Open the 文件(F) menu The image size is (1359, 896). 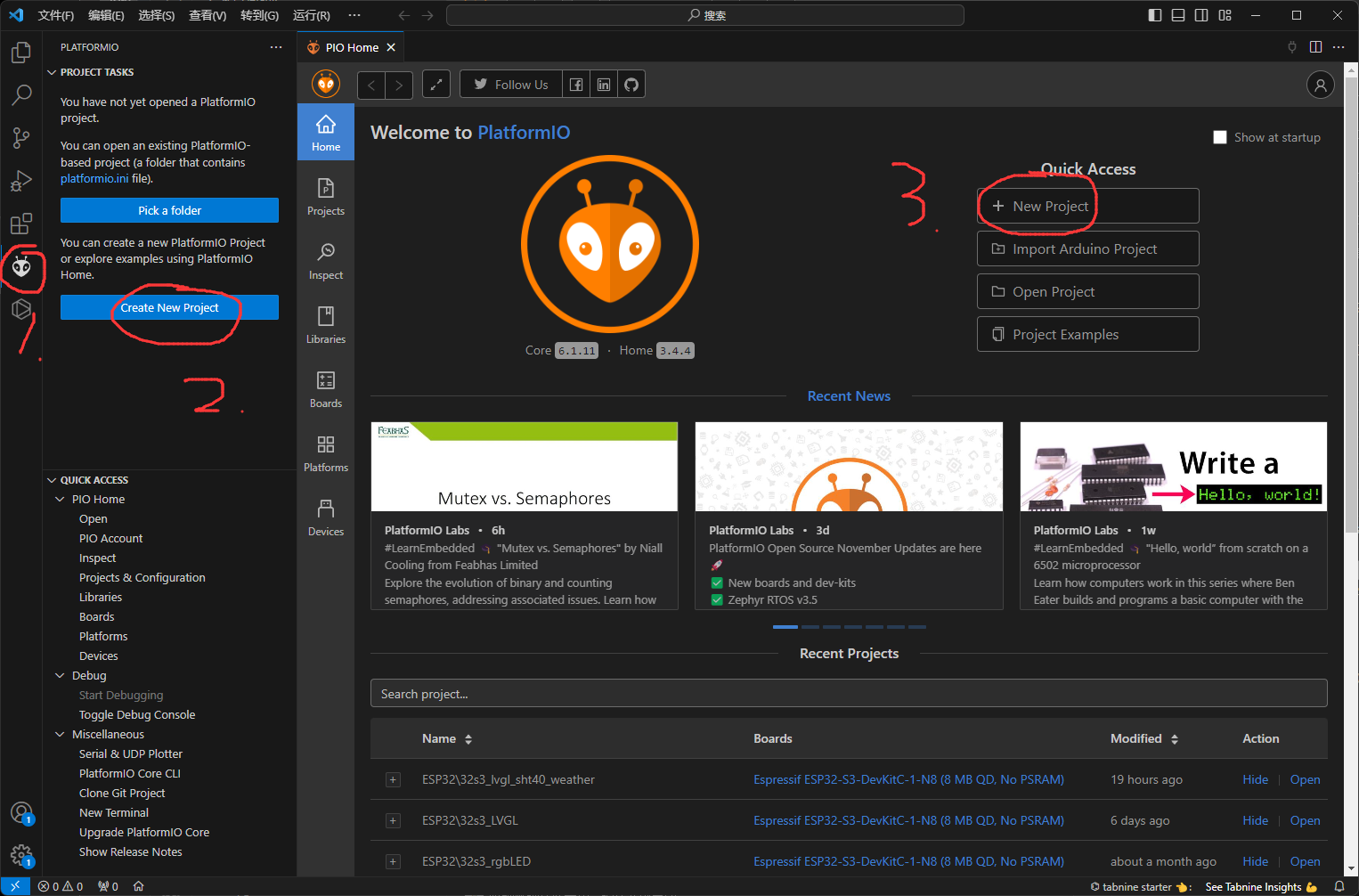56,15
